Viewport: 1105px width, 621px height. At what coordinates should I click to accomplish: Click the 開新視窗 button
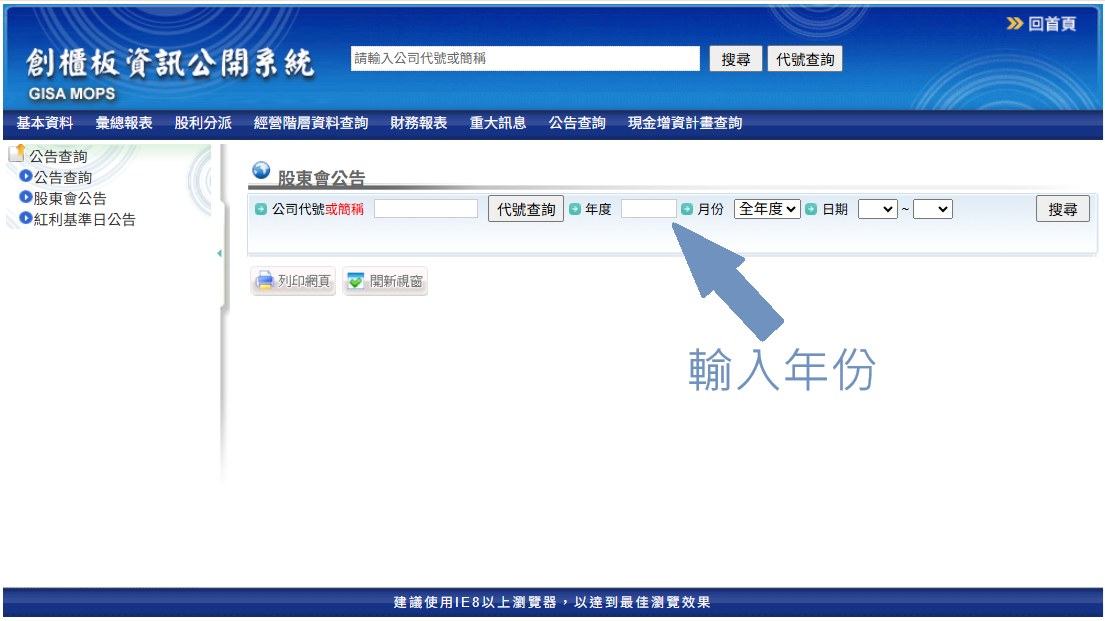[385, 281]
